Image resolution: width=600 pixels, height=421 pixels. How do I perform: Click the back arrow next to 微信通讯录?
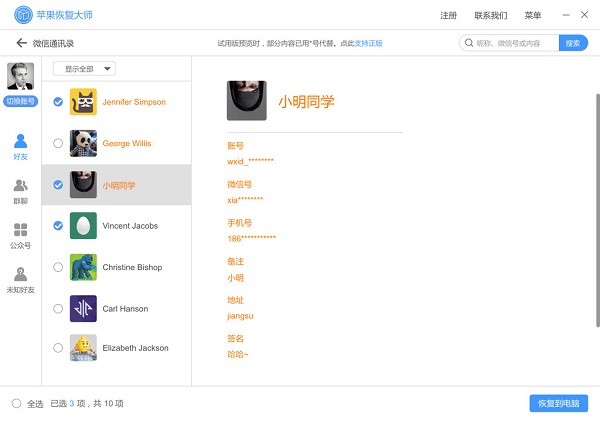pyautogui.click(x=21, y=43)
